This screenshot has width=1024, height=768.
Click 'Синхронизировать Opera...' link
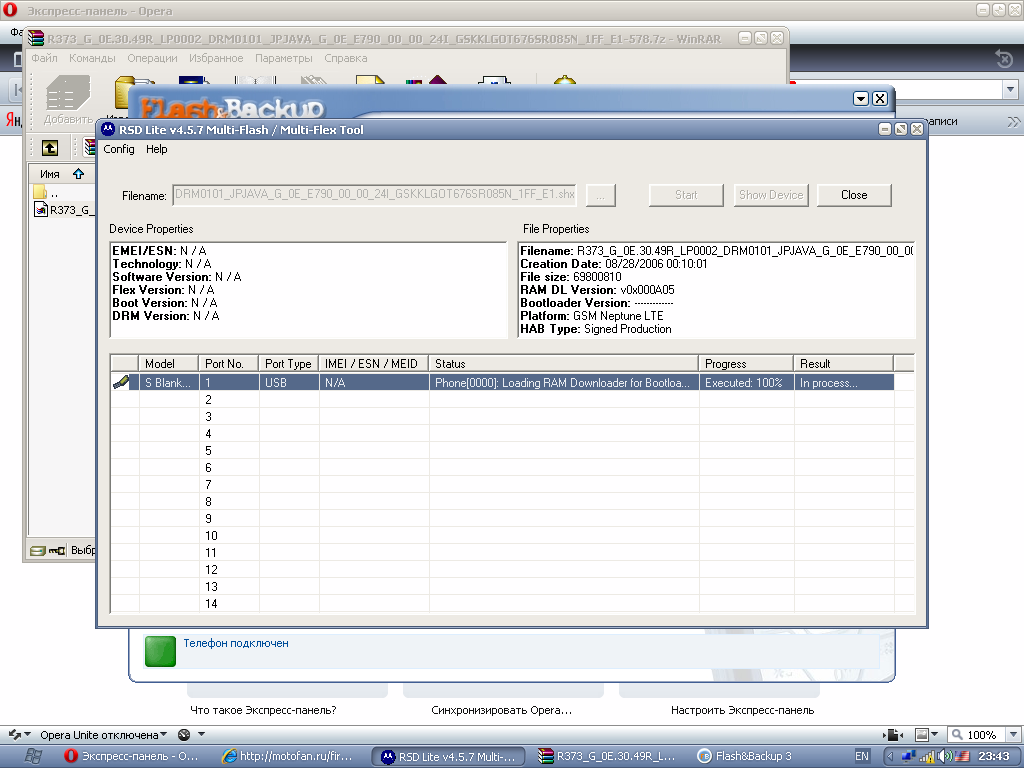pyautogui.click(x=502, y=710)
